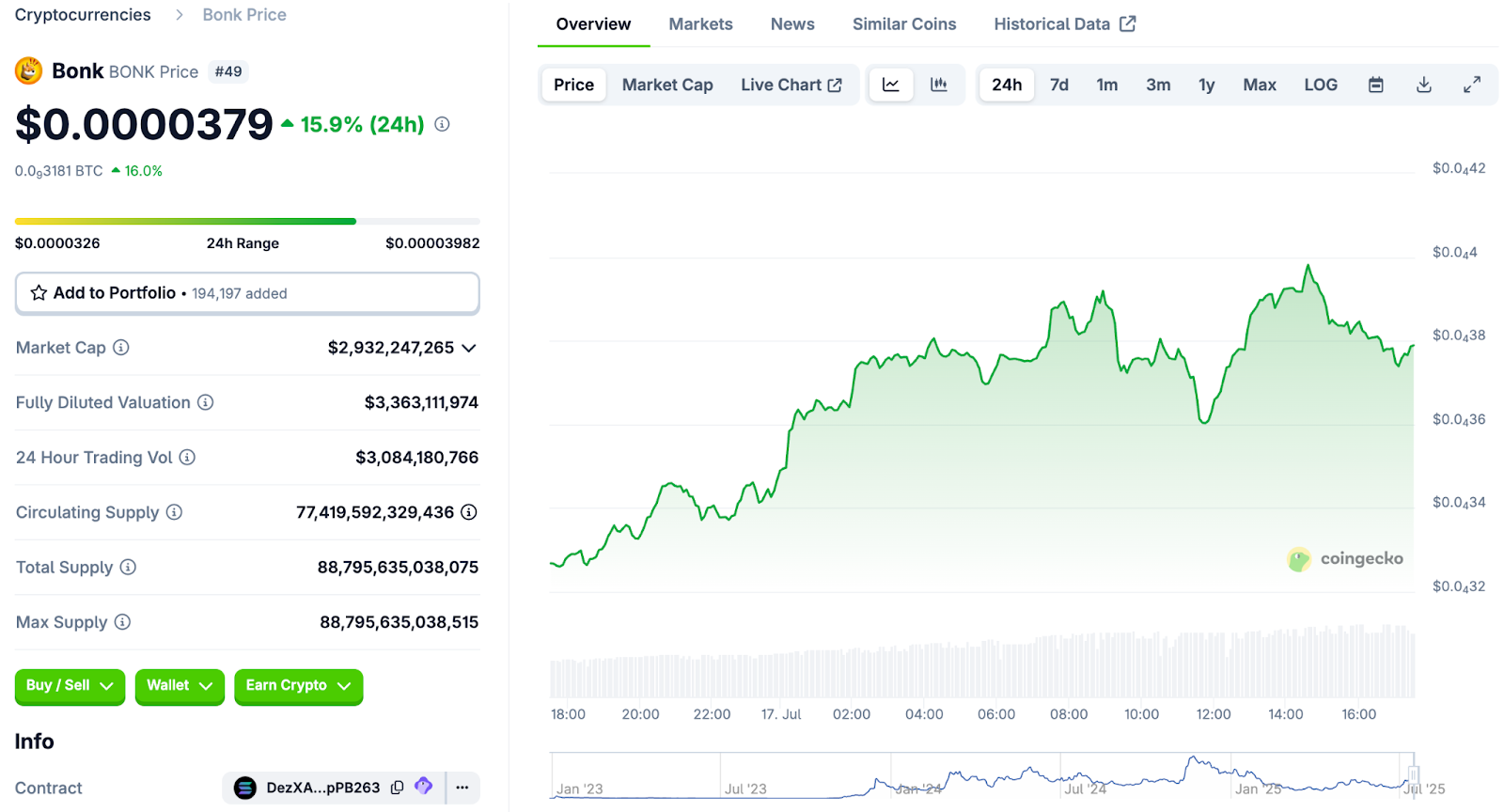Switch to candlestick chart view icon
Image resolution: width=1504 pixels, height=812 pixels.
pyautogui.click(x=938, y=85)
